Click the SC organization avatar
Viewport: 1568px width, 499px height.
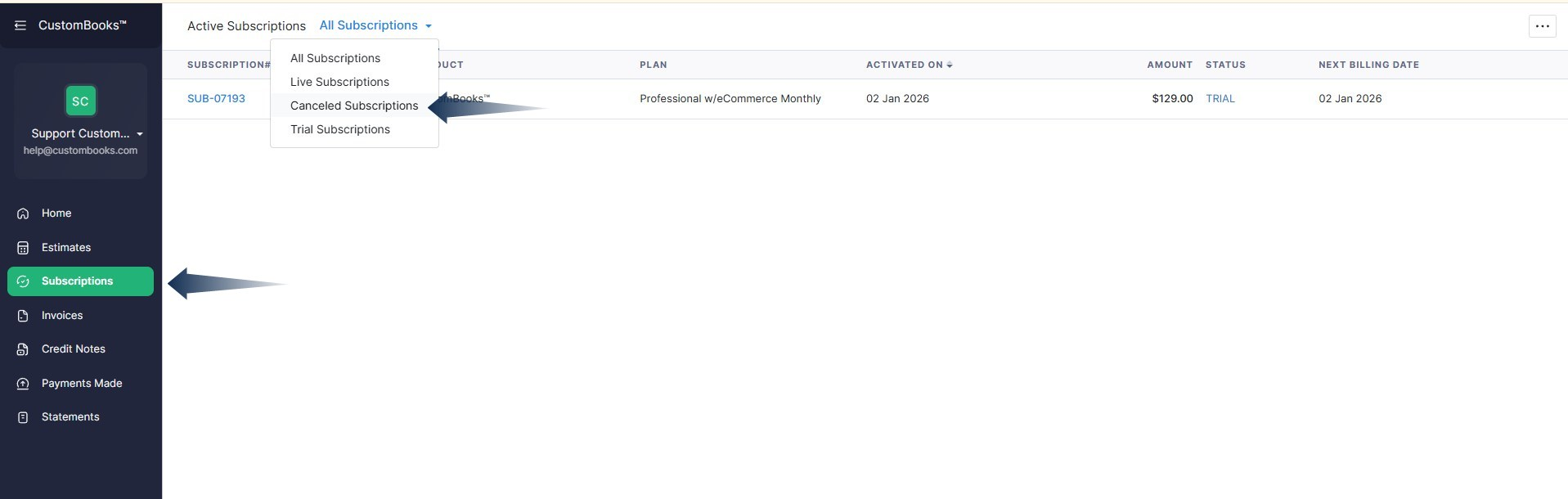[x=80, y=101]
